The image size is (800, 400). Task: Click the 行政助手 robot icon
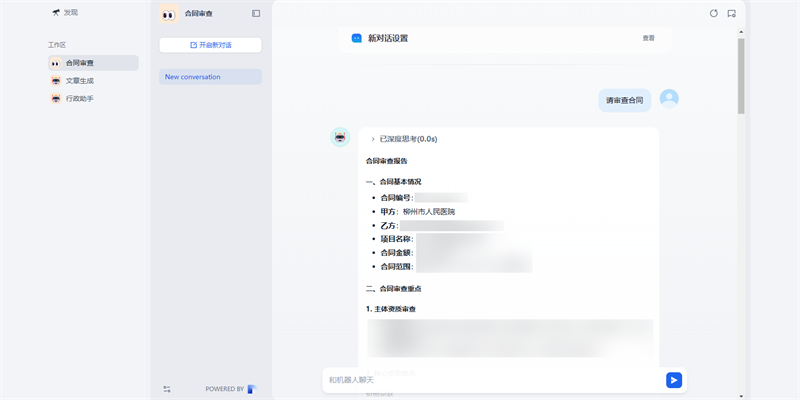pos(56,99)
